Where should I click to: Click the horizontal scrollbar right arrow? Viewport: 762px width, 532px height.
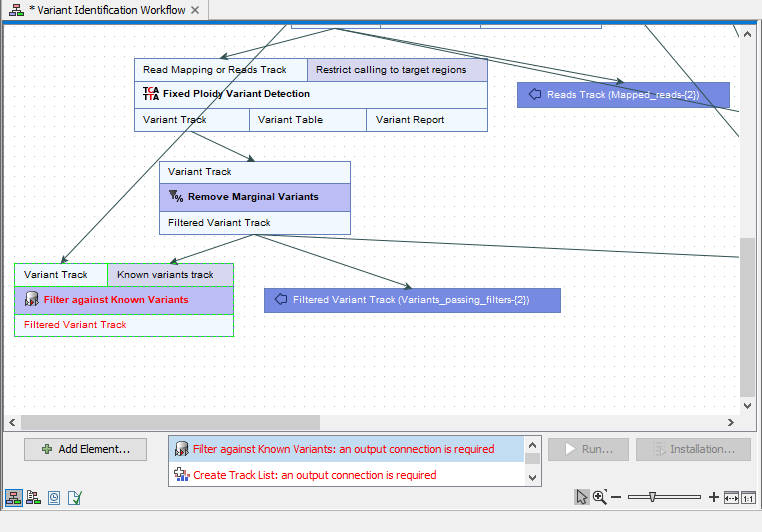[730, 422]
